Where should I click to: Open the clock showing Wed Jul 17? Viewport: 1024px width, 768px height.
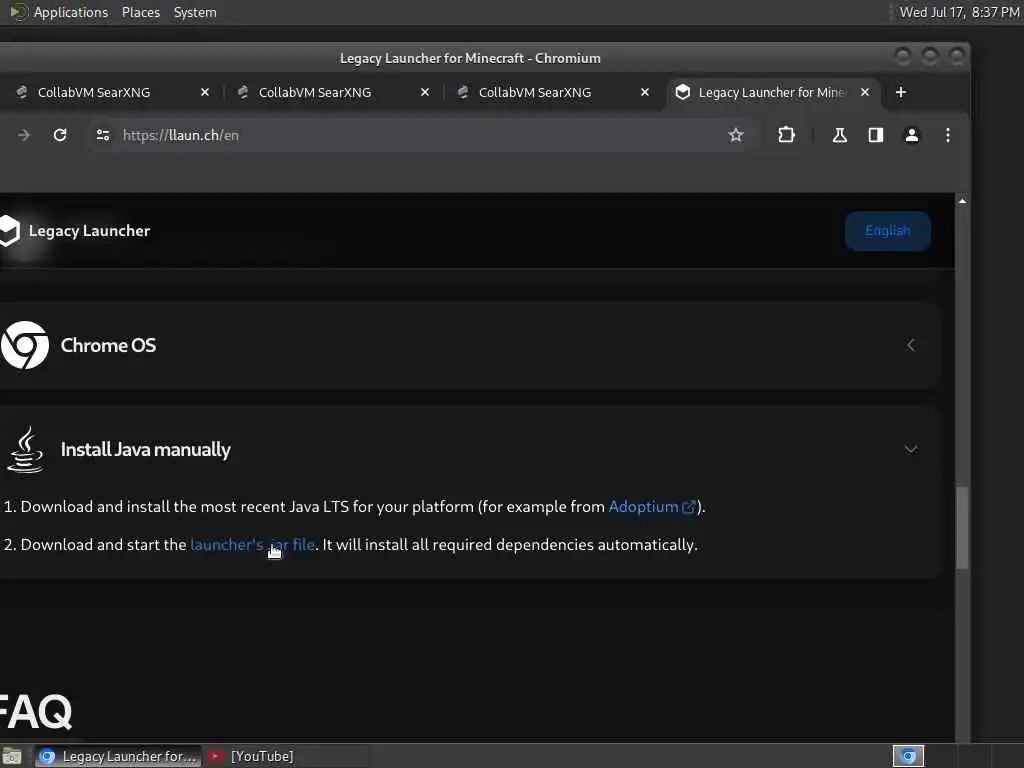(x=959, y=12)
